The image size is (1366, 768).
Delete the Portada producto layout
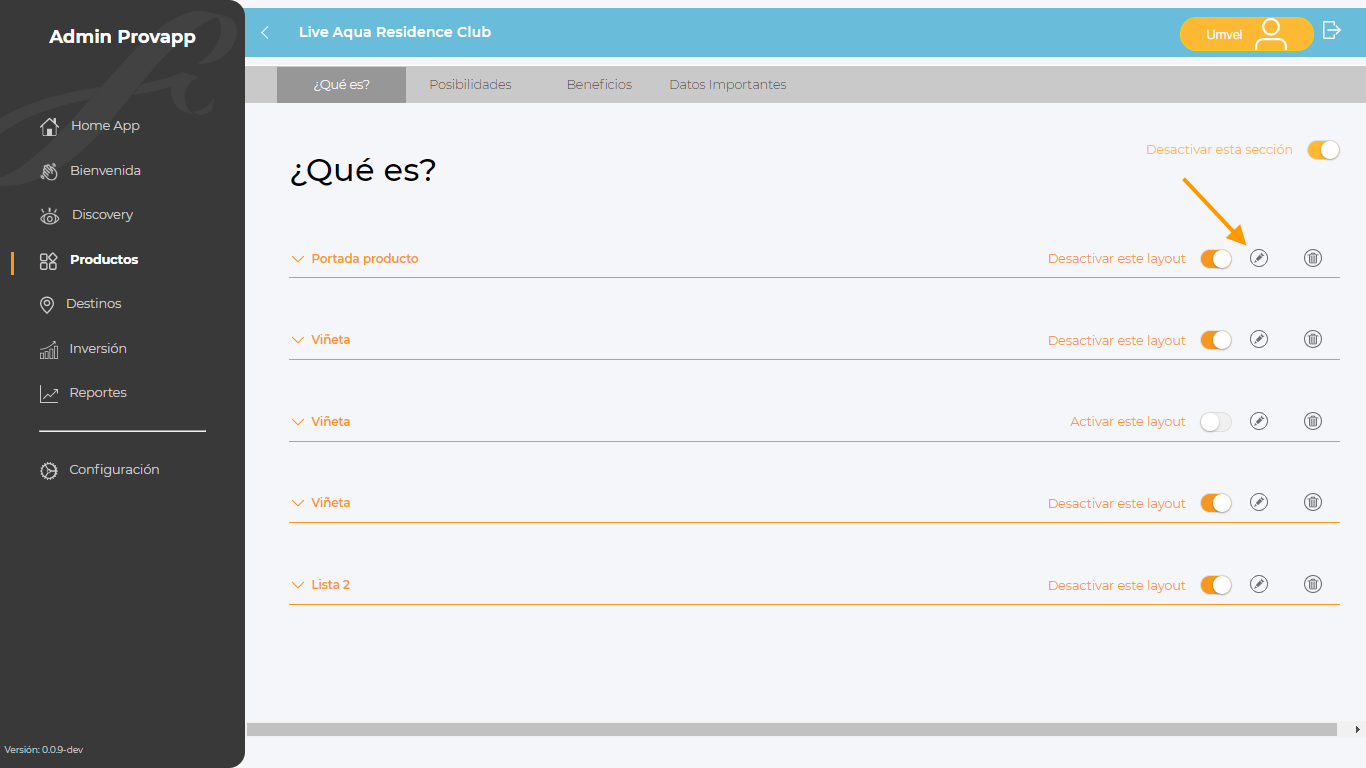pos(1313,258)
